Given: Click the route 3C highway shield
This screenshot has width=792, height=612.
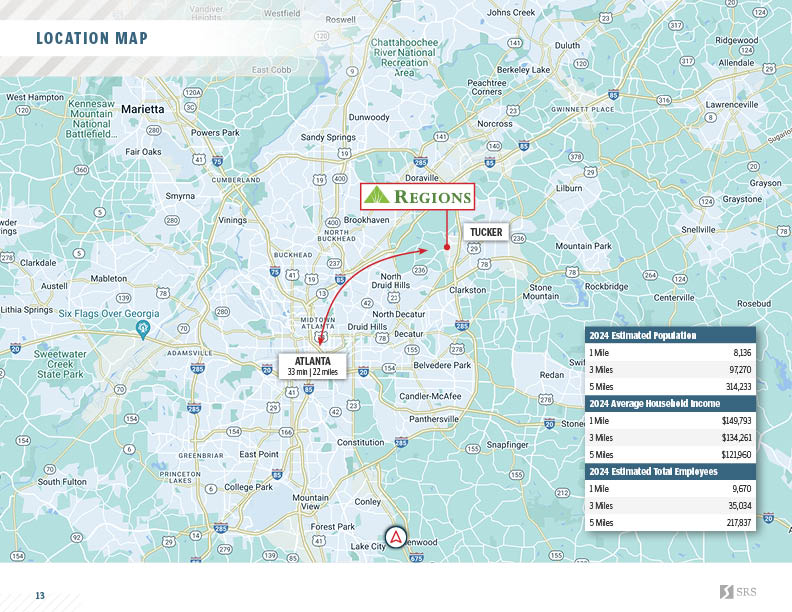Looking at the screenshot, I should 190,107.
